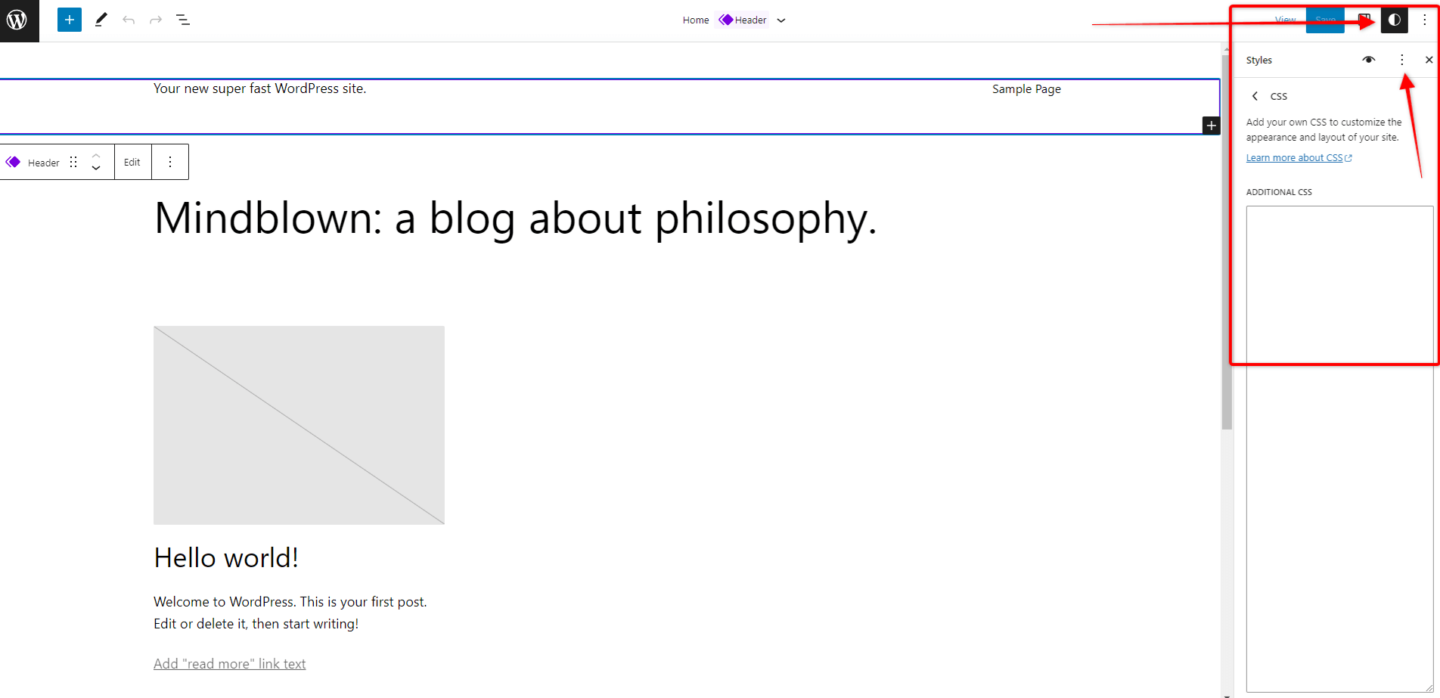
Task: Open the List View icon
Action: click(183, 20)
